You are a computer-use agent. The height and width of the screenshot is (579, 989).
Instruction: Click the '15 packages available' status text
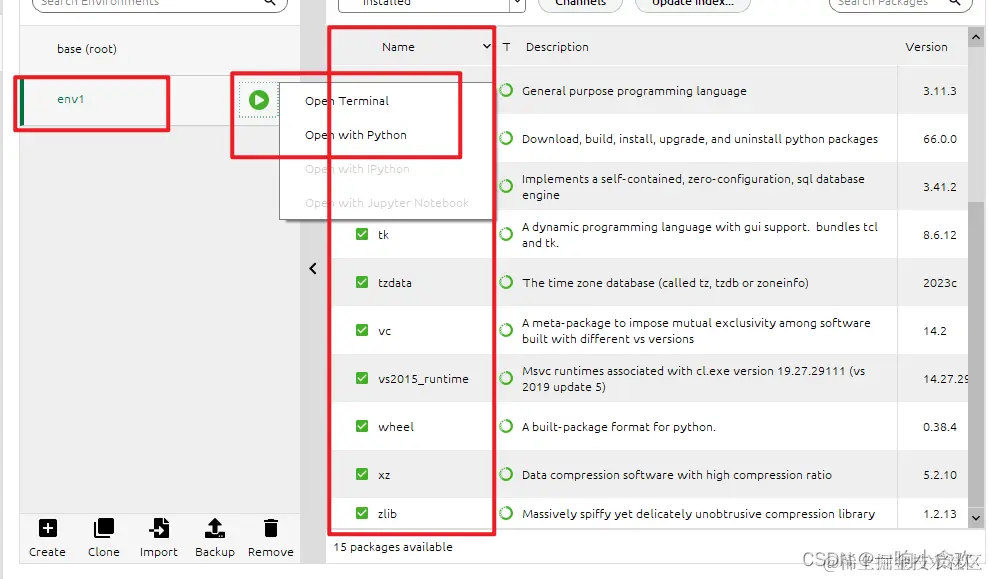tap(393, 547)
